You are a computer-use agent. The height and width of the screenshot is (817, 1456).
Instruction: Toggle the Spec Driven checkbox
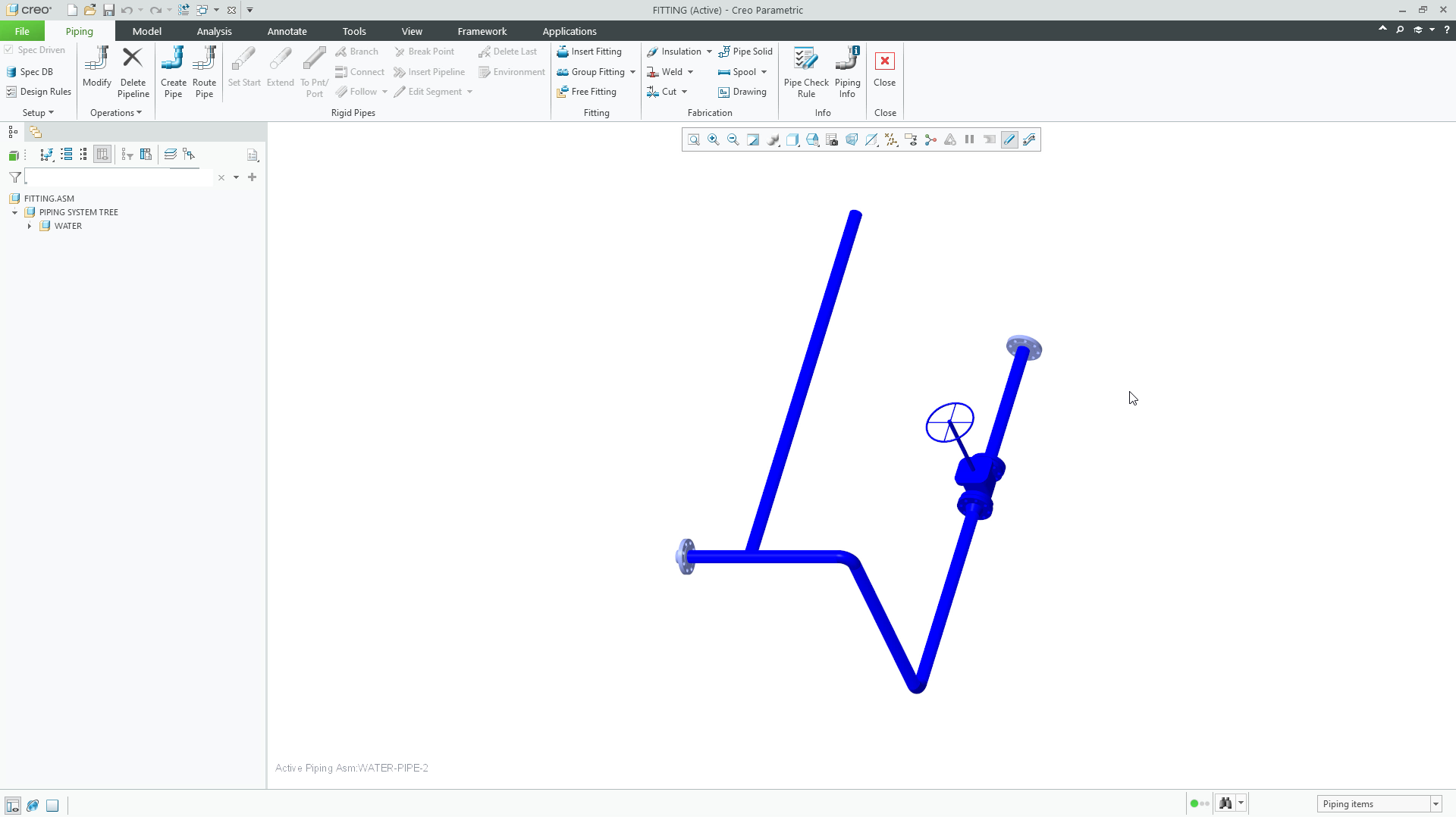click(x=8, y=49)
